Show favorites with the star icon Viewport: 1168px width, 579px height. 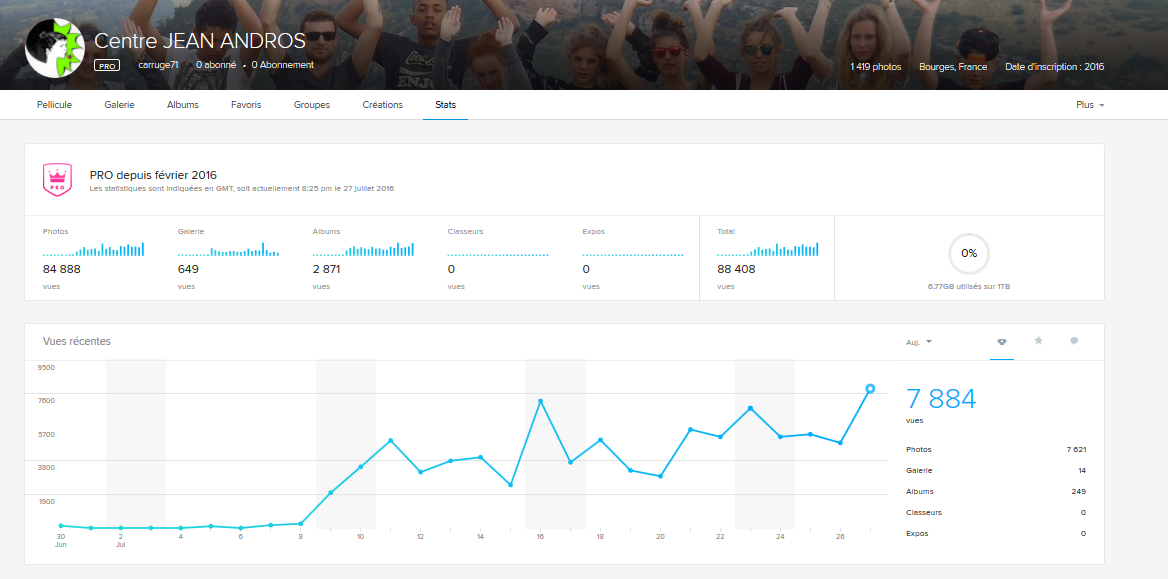click(1038, 341)
